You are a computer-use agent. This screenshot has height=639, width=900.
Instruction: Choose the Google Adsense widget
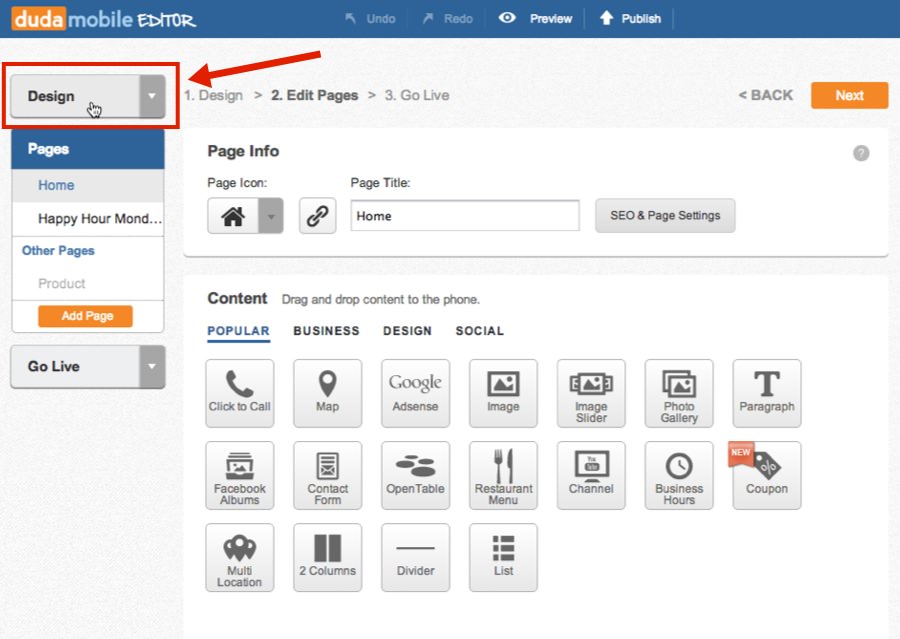pyautogui.click(x=416, y=393)
